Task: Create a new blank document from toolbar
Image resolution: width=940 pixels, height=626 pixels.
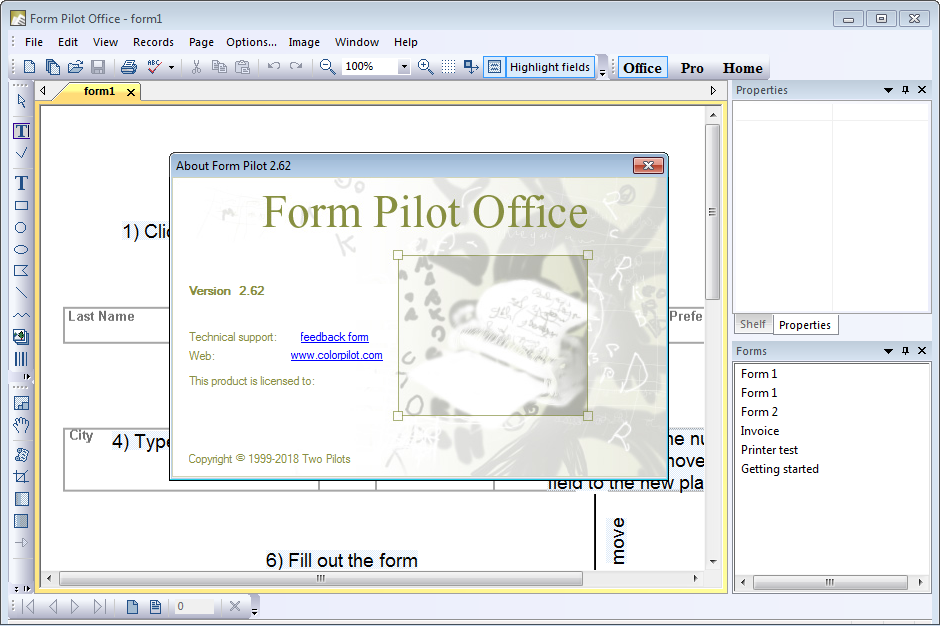Action: [x=29, y=67]
